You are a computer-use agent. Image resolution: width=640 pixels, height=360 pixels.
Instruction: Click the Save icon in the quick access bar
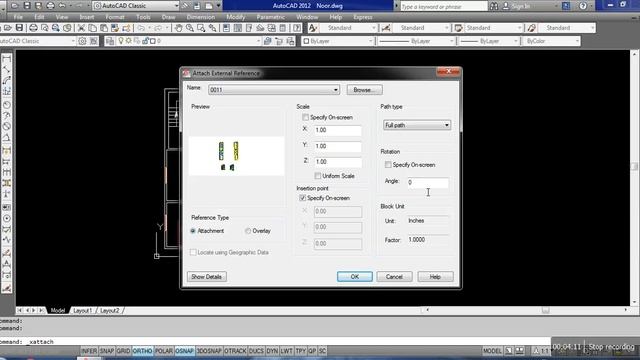tap(27, 6)
